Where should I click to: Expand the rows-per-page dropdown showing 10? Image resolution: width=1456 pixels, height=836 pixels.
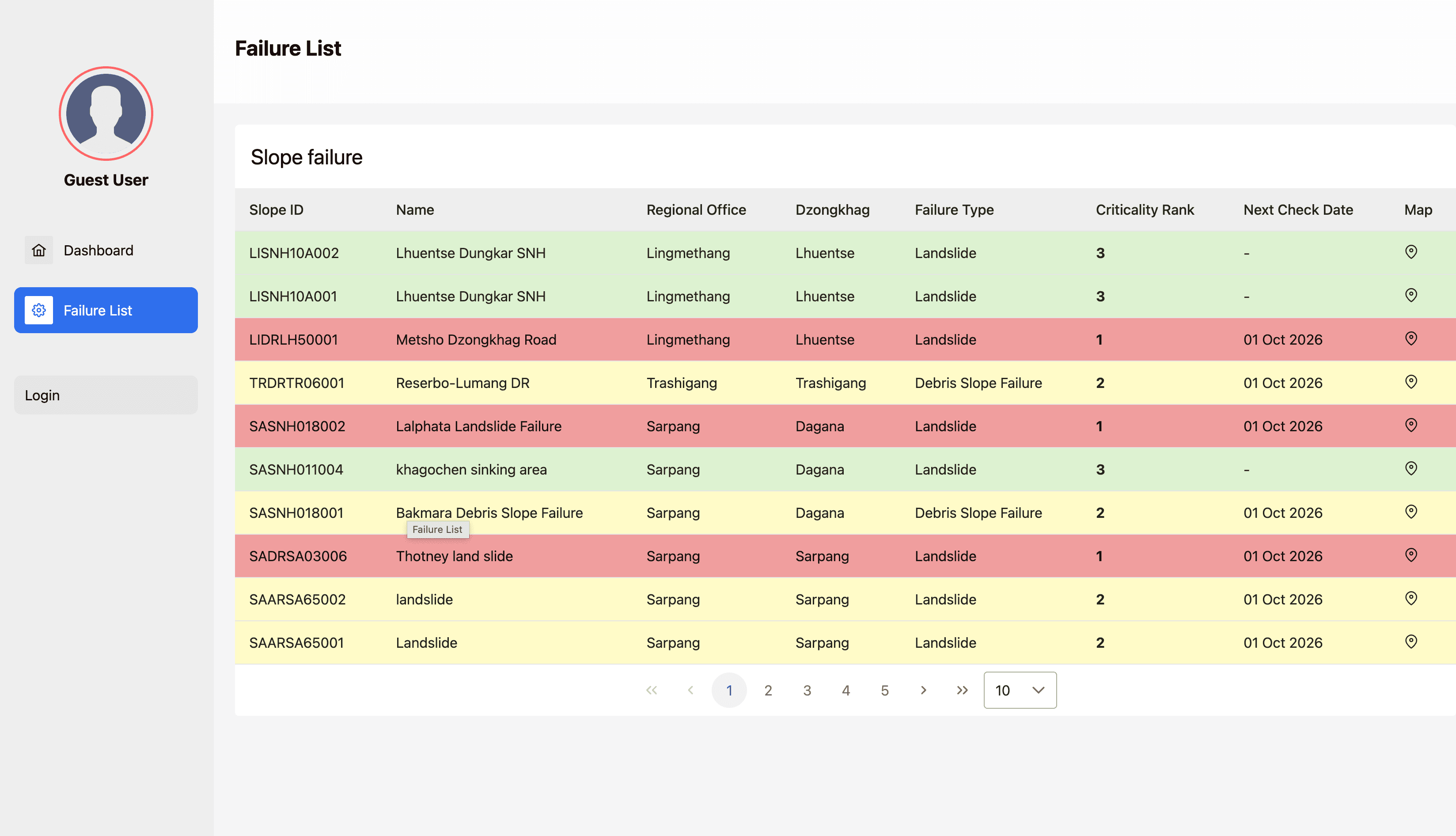[x=1019, y=690]
